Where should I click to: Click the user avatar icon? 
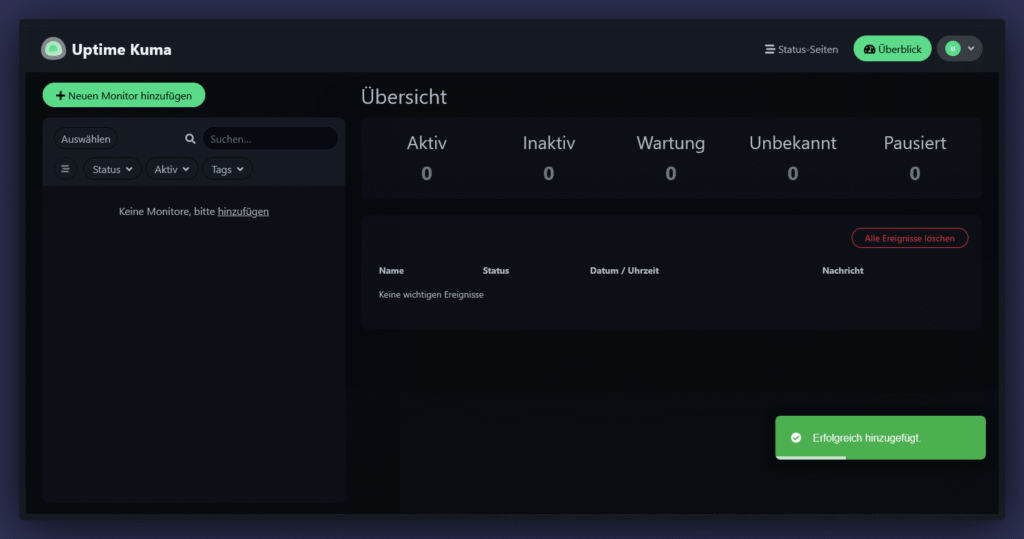coord(952,49)
